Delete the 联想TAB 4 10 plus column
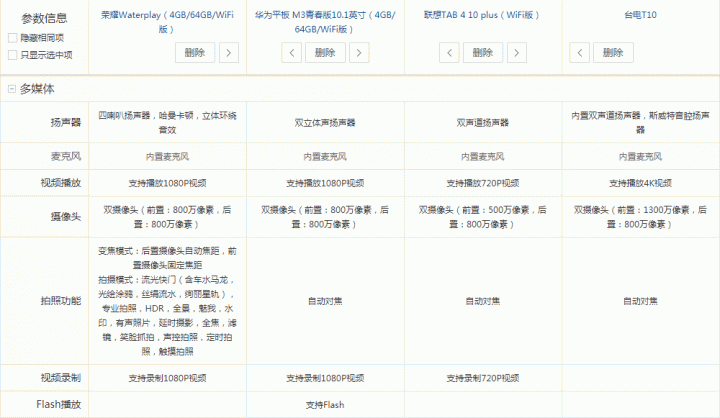The width and height of the screenshot is (720, 418). 483,53
